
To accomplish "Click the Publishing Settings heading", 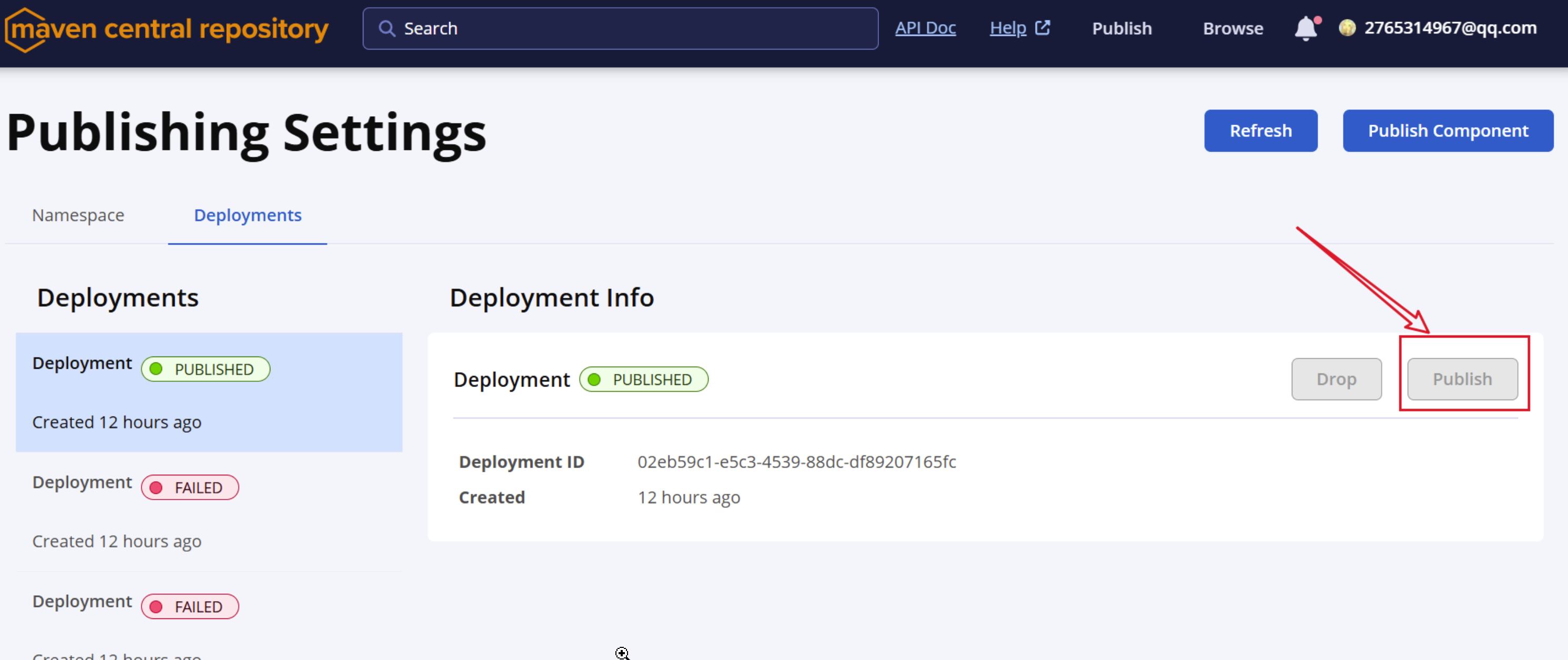I will pos(247,134).
